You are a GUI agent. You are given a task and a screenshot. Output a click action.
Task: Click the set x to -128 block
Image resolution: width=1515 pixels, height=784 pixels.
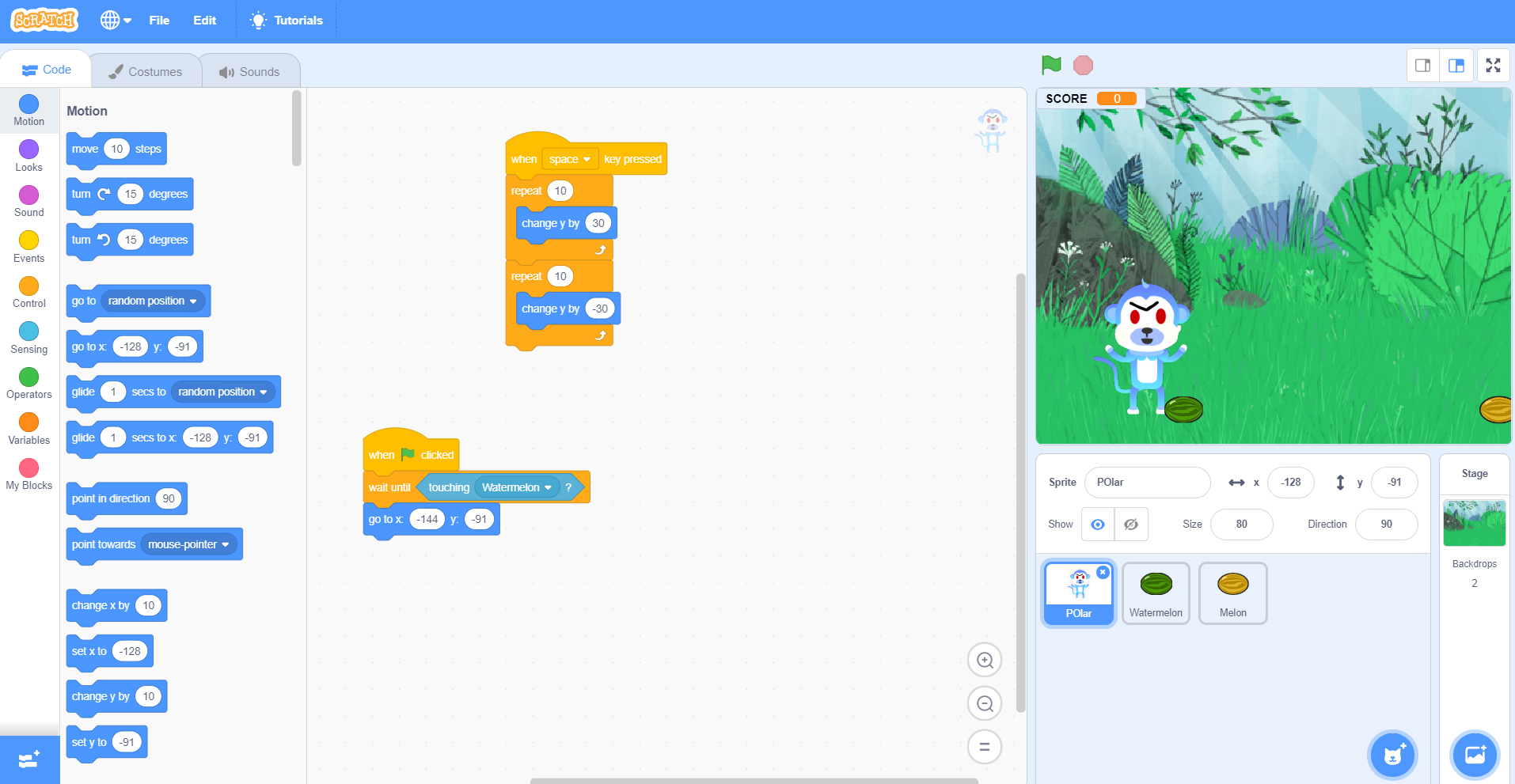(x=110, y=651)
